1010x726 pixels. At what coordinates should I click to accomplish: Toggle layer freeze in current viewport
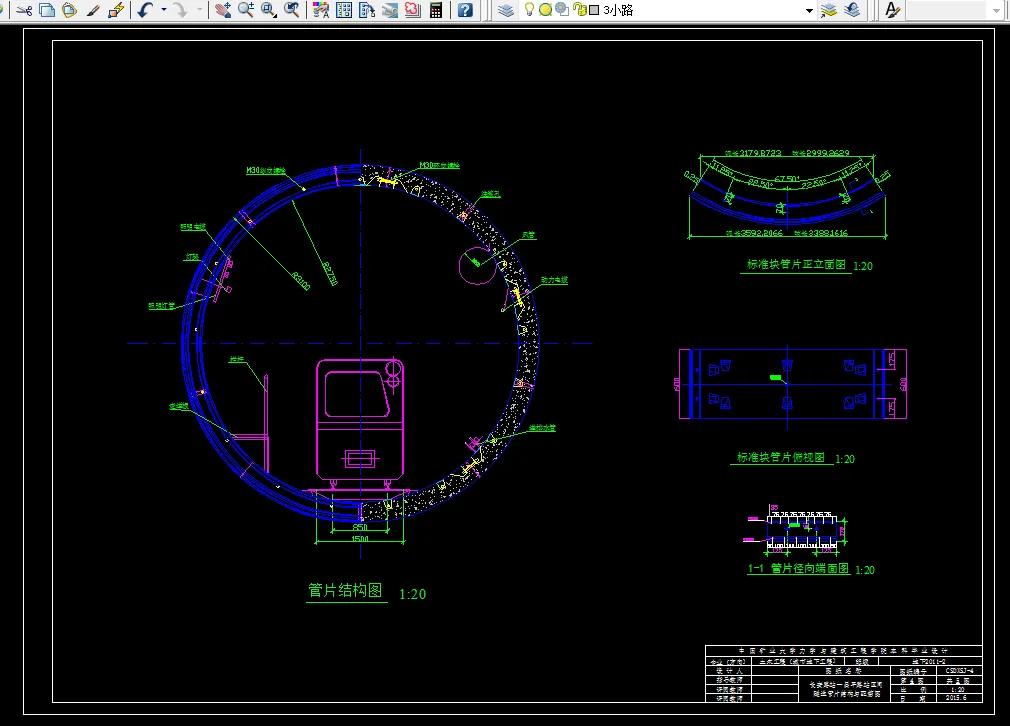coord(562,10)
